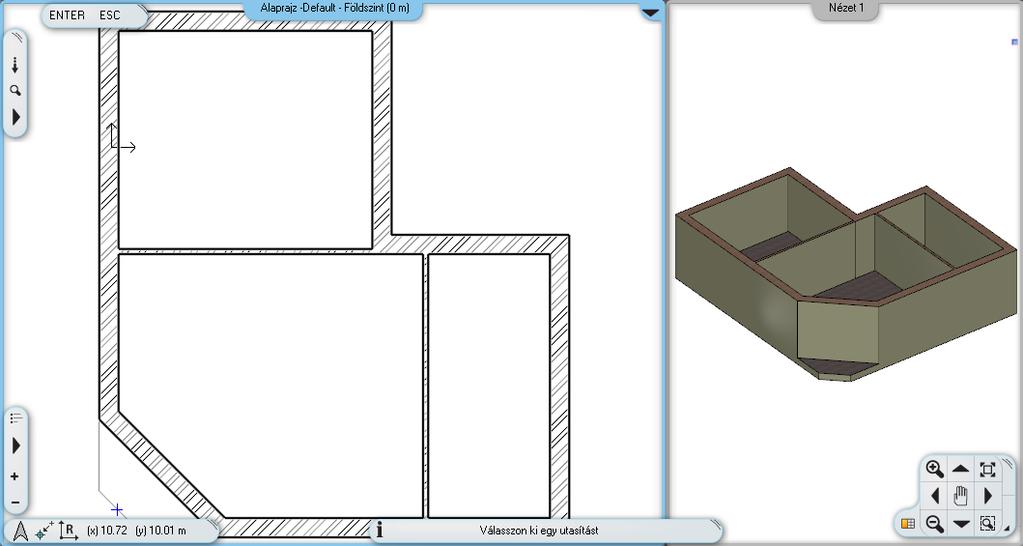
Task: Open the dropdown arrow at the floor plan's top-right
Action: click(x=651, y=12)
